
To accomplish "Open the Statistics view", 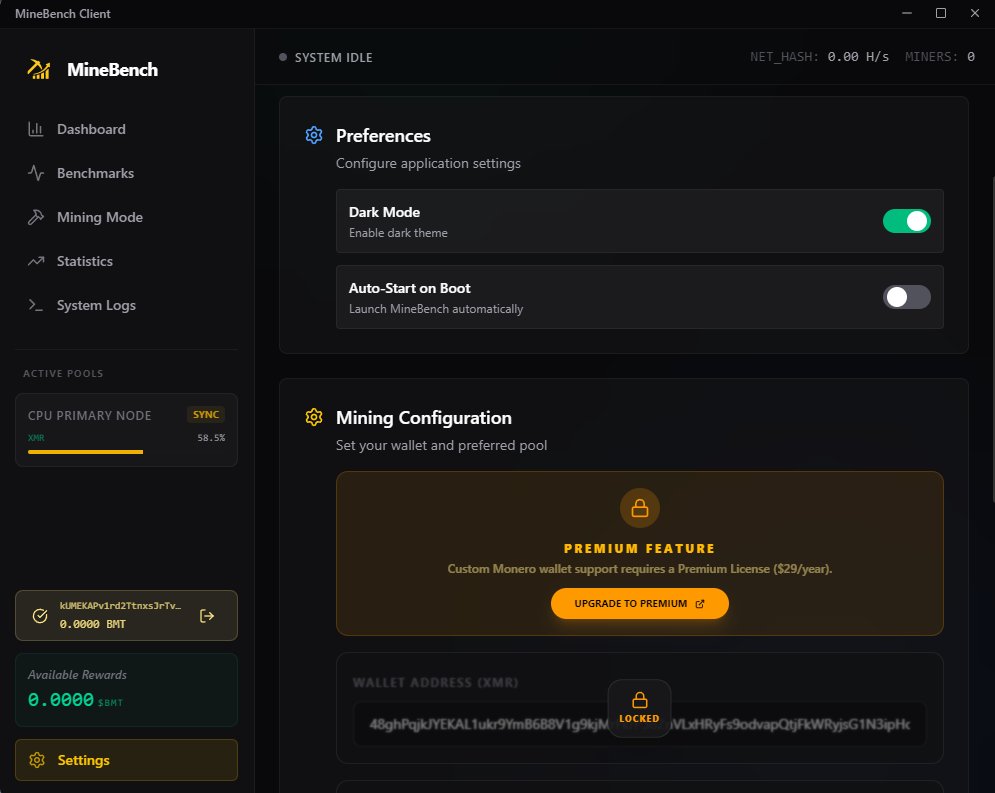I will click(126, 261).
